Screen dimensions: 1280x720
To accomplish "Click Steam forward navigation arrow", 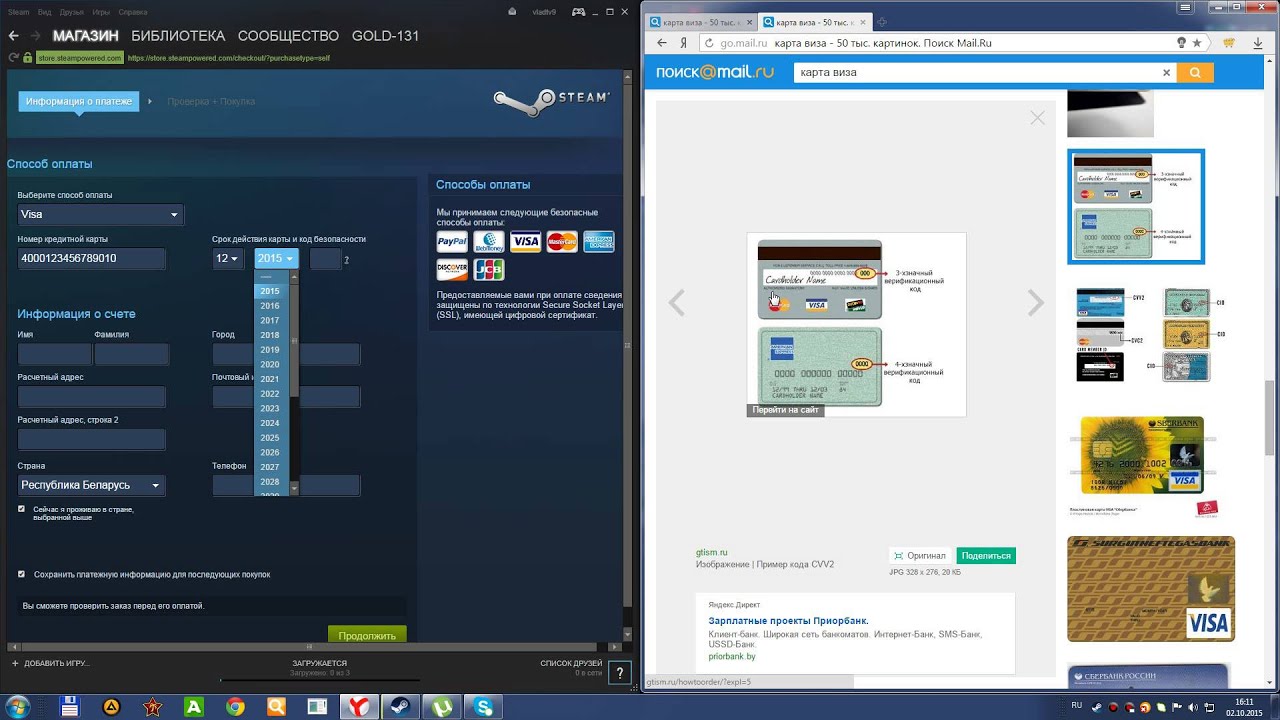I will point(35,35).
